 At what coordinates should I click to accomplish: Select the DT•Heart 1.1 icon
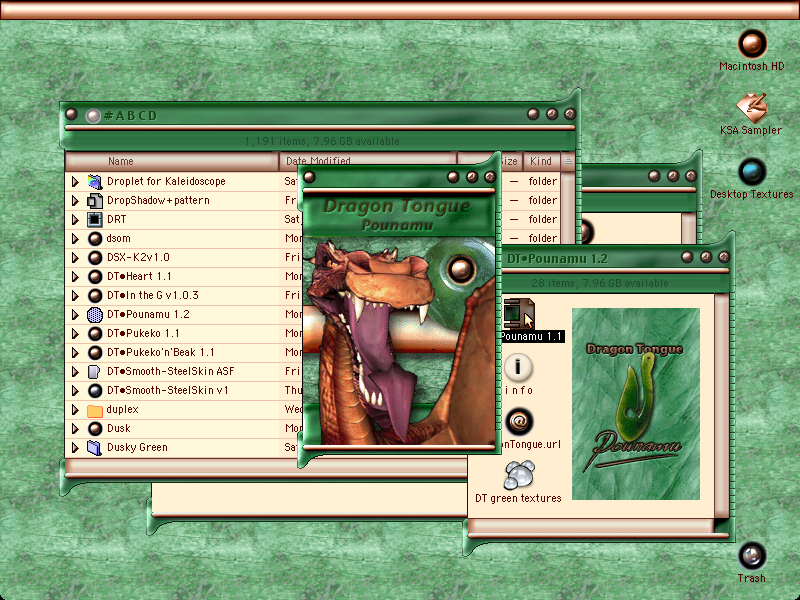pyautogui.click(x=95, y=277)
